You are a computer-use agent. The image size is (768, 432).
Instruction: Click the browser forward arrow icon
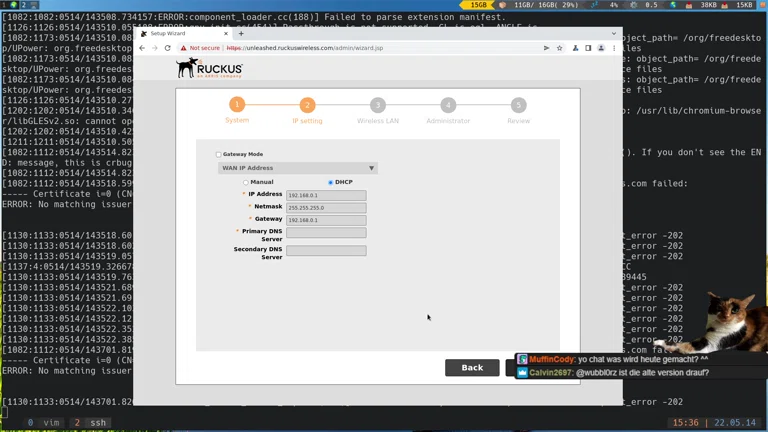pos(155,48)
